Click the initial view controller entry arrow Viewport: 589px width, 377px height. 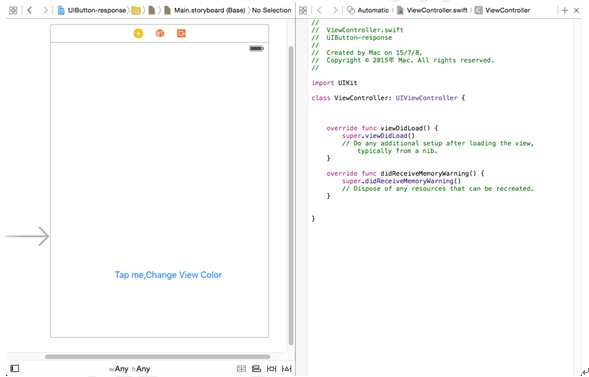coord(28,236)
